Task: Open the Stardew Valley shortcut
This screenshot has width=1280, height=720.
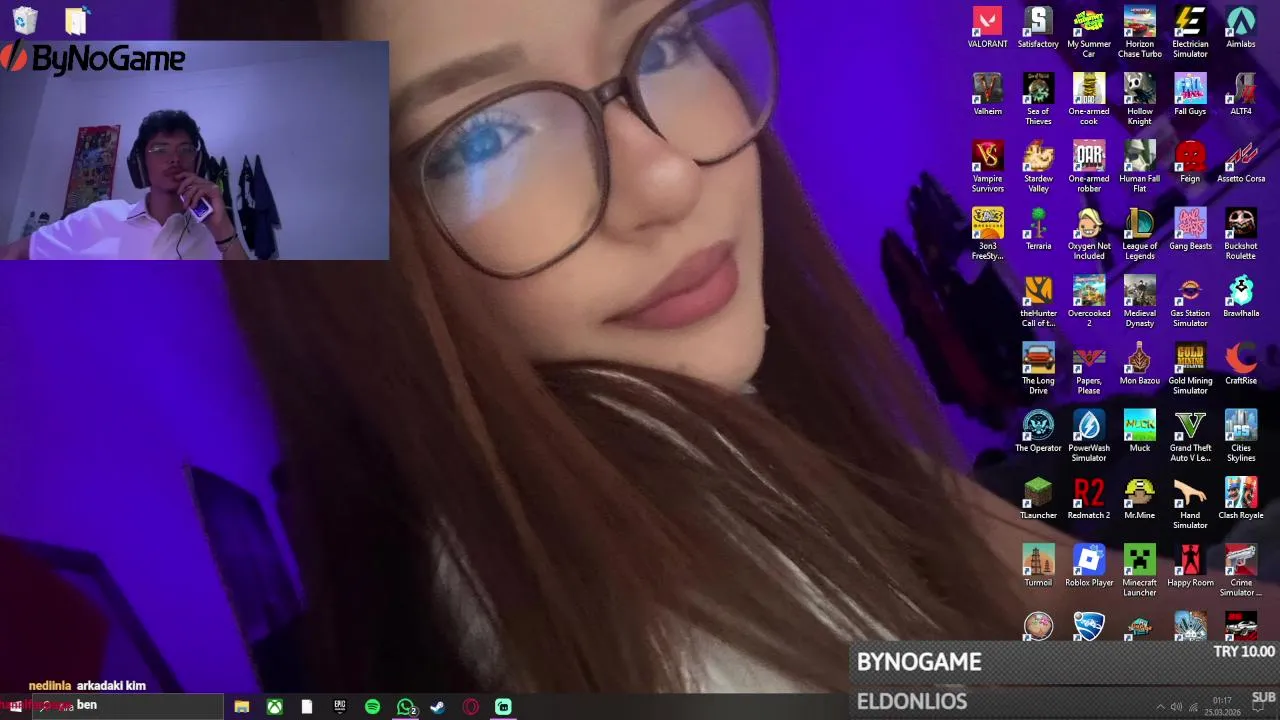Action: [1038, 166]
